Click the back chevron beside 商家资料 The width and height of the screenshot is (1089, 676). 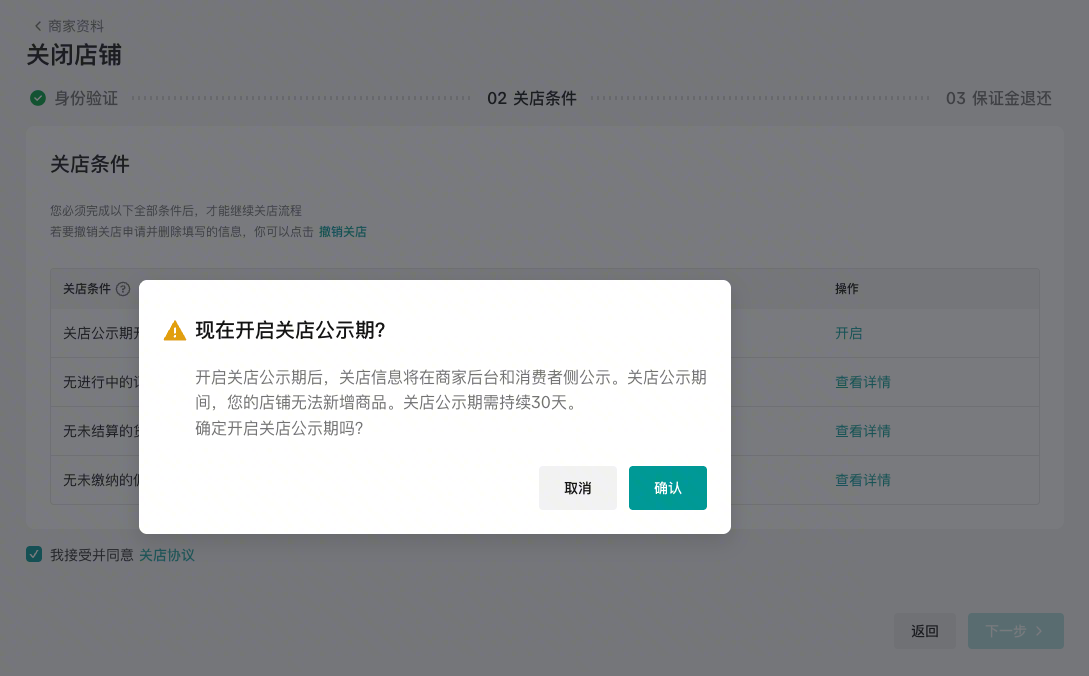[x=38, y=26]
